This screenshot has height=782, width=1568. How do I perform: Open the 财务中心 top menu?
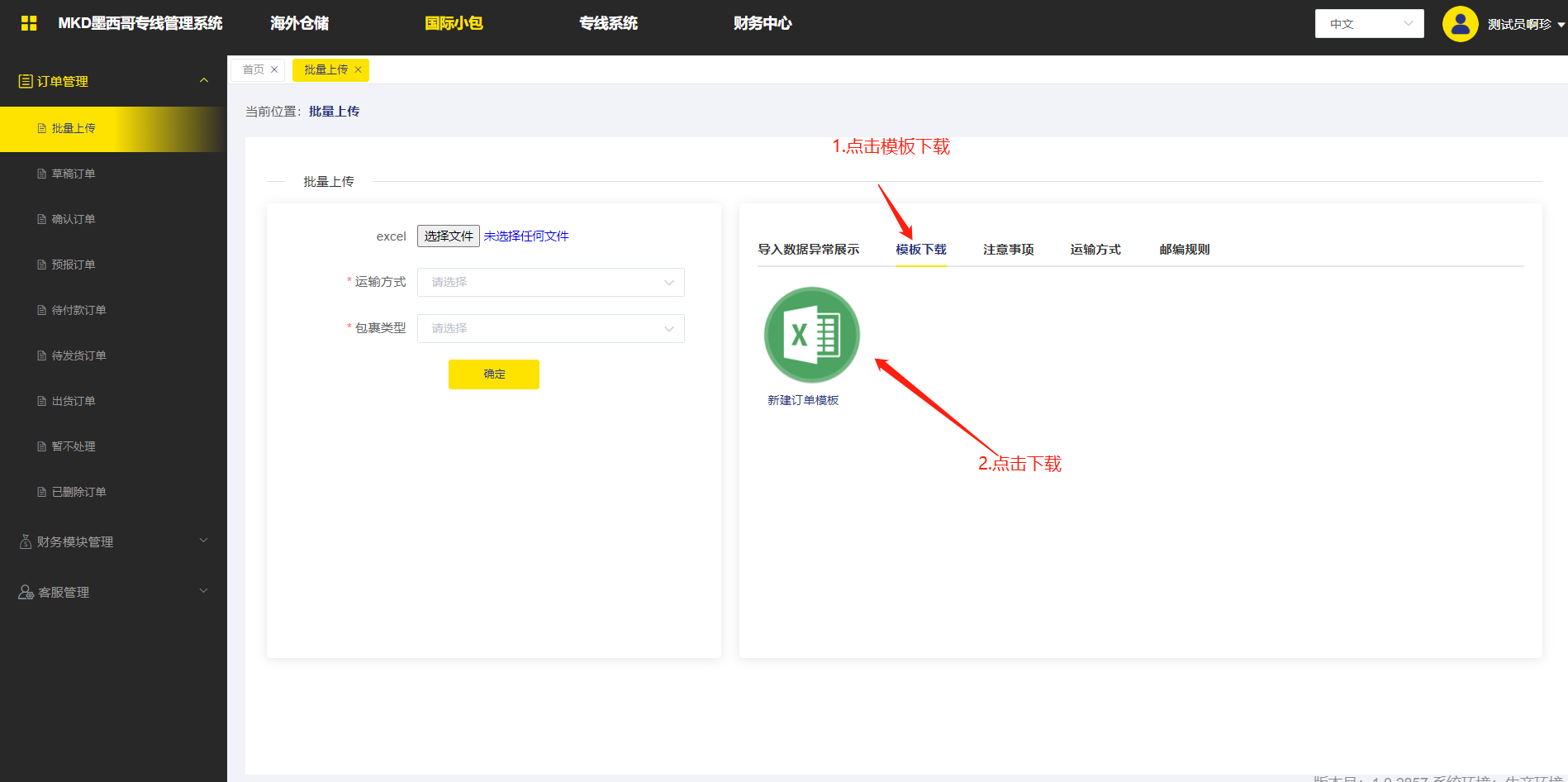click(762, 23)
